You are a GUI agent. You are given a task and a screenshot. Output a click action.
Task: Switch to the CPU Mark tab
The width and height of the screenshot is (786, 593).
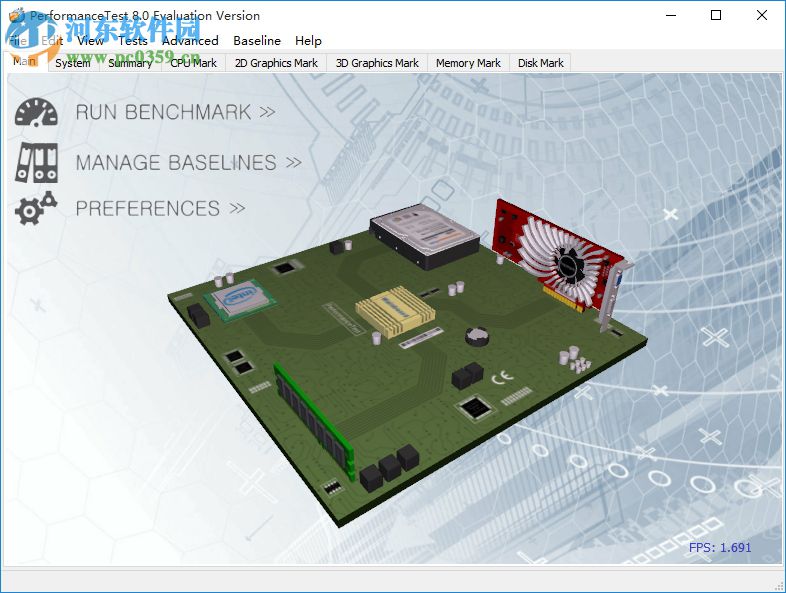(193, 63)
